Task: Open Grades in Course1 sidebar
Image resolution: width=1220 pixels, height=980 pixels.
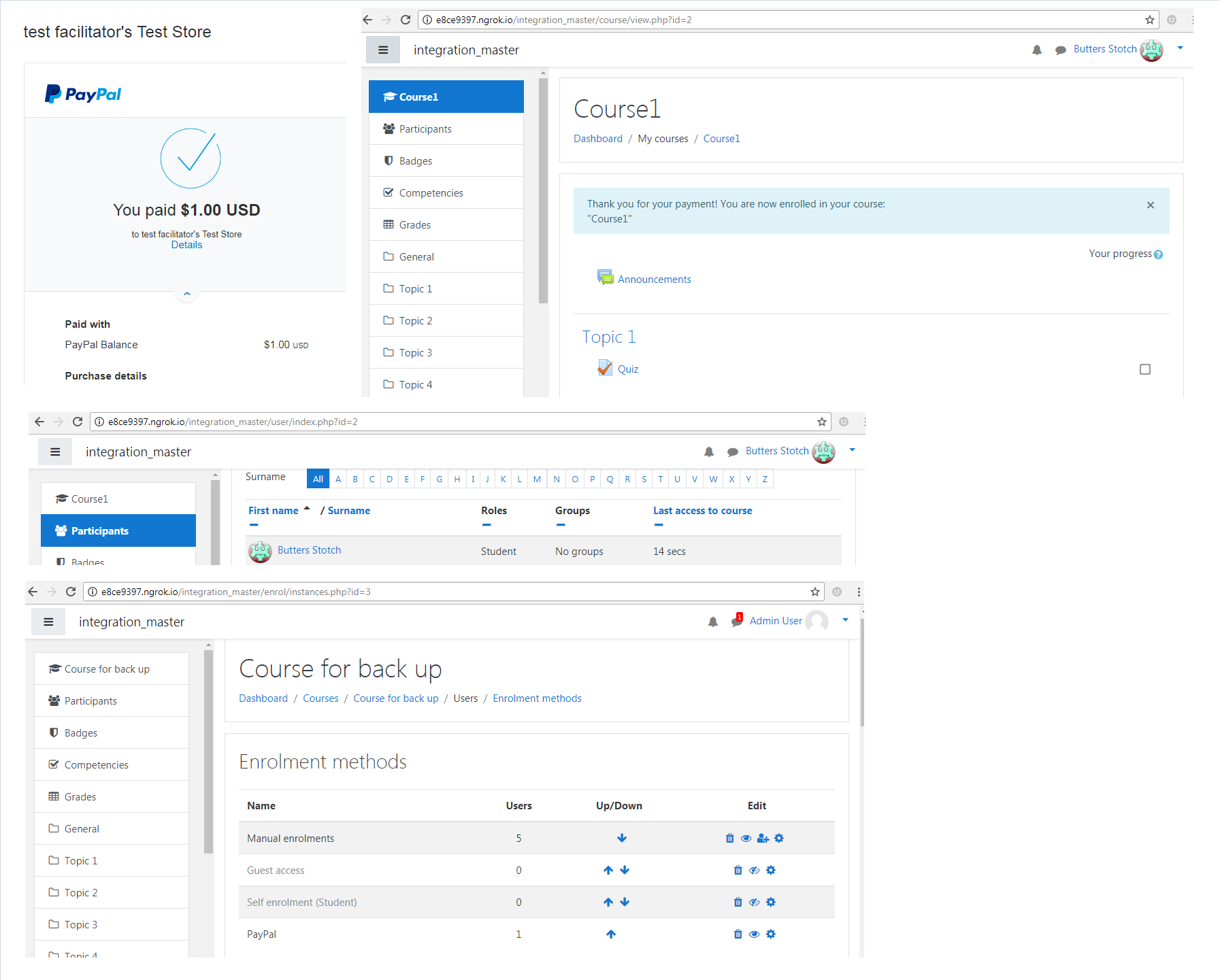Action: [x=446, y=224]
